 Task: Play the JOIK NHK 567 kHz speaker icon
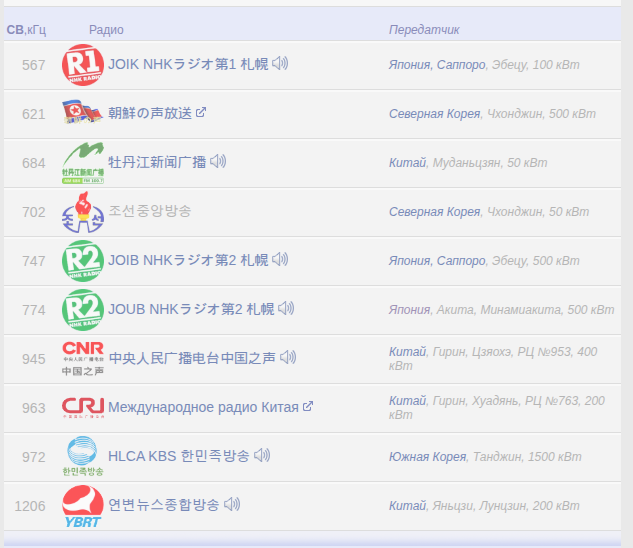[x=280, y=63]
